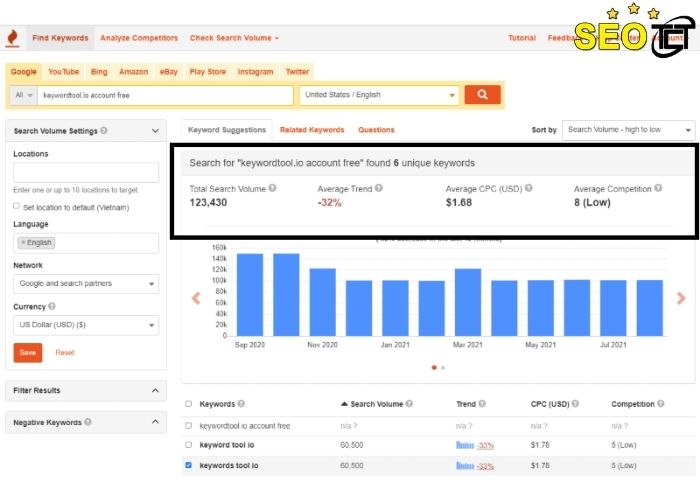The height and width of the screenshot is (500, 700).
Task: Select second chart pagination dot
Action: point(443,367)
